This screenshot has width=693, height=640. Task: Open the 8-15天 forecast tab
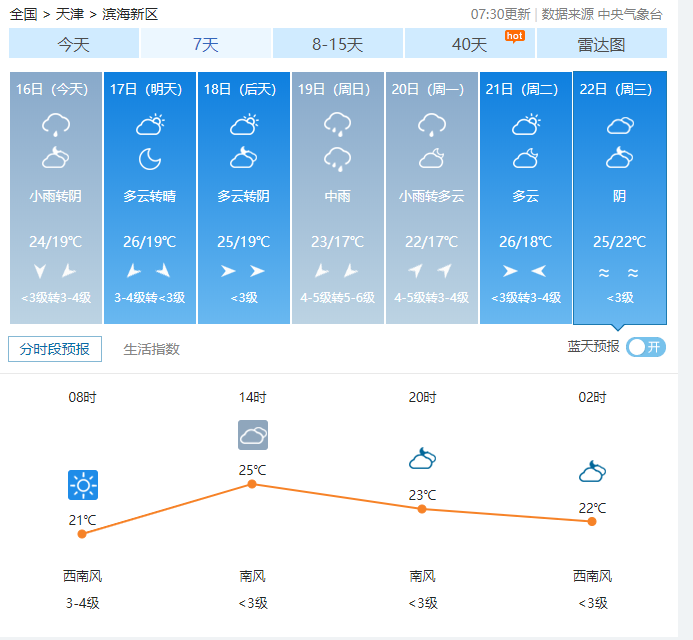(x=338, y=43)
